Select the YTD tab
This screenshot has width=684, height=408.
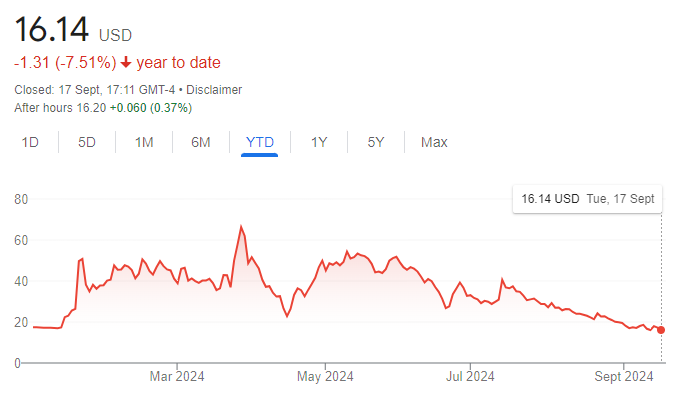[260, 142]
